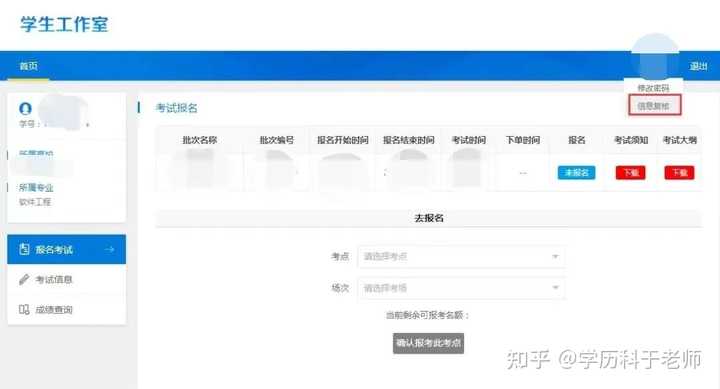
Task: Click the 学号 label in profile card
Action: [28, 124]
